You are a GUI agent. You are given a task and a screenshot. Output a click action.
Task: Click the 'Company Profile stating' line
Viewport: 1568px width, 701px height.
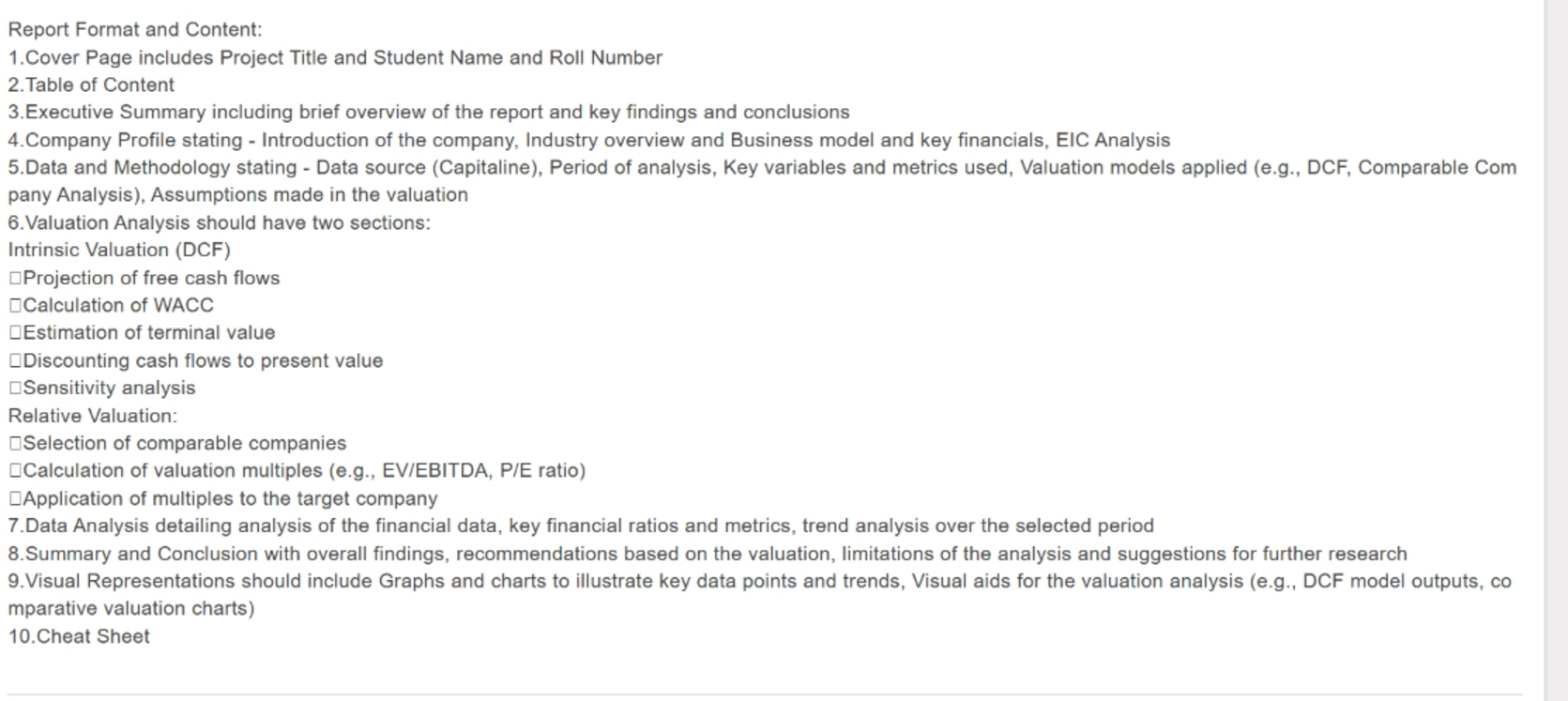coord(589,141)
